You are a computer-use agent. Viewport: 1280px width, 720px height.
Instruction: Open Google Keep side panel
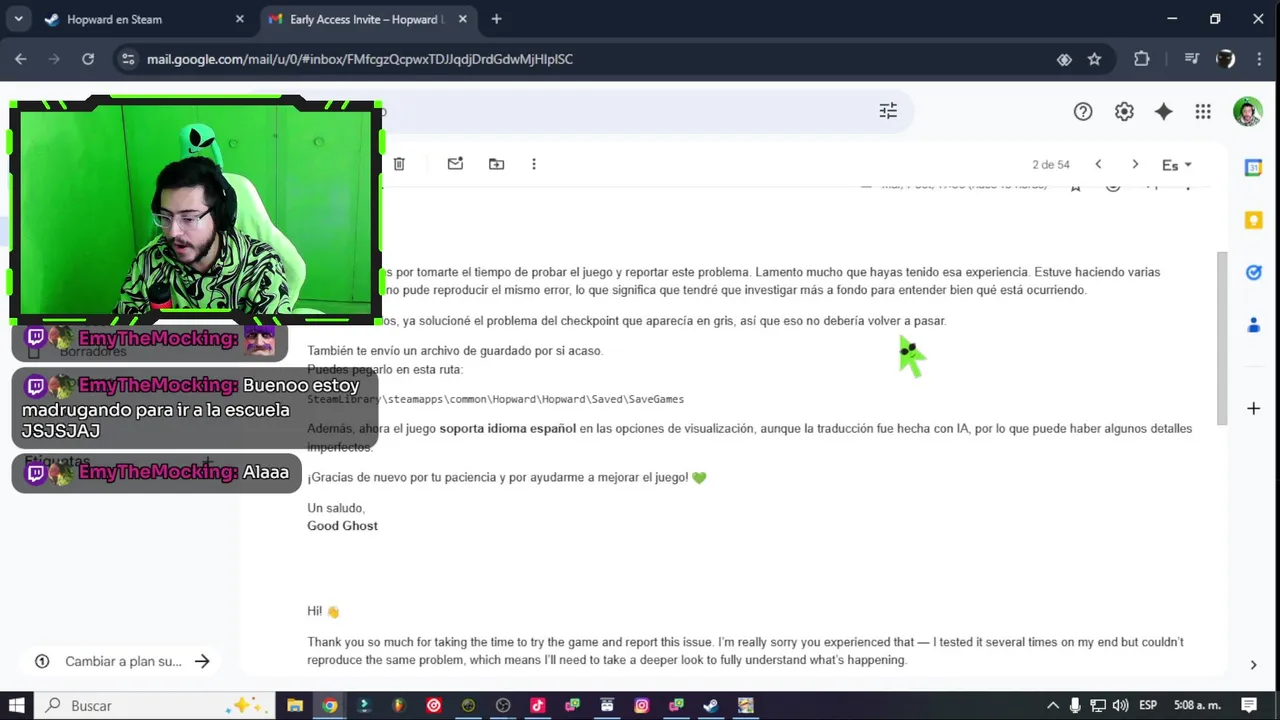(1253, 220)
